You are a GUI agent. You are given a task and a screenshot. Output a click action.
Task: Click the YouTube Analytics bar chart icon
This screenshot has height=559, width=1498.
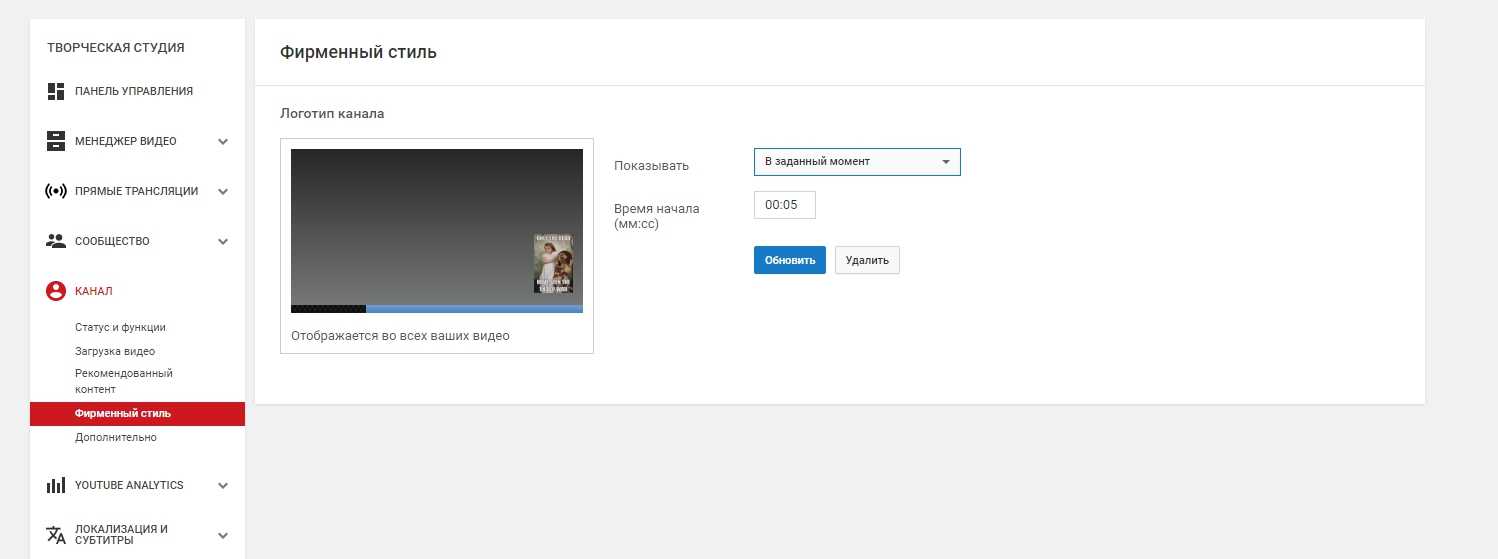coord(56,485)
